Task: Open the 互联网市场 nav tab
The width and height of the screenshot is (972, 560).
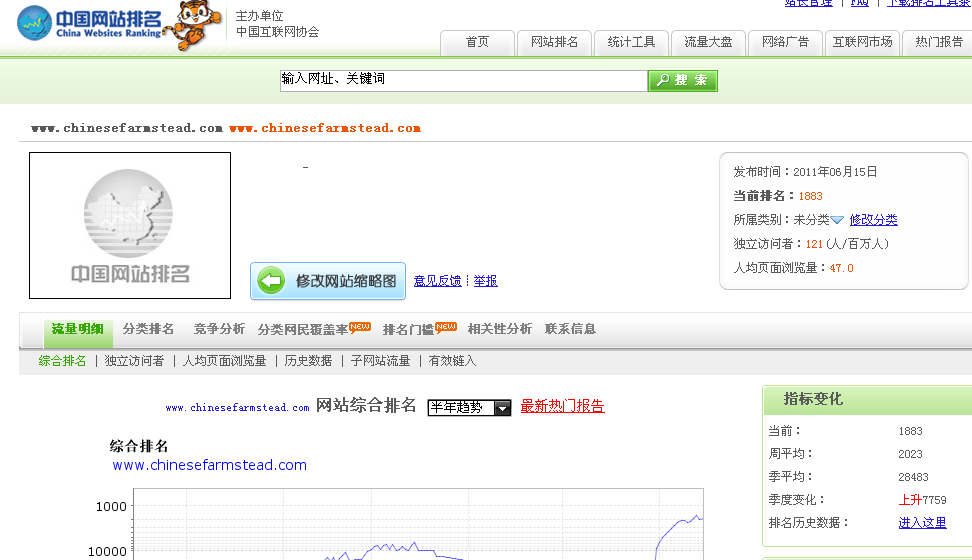Action: pos(862,42)
